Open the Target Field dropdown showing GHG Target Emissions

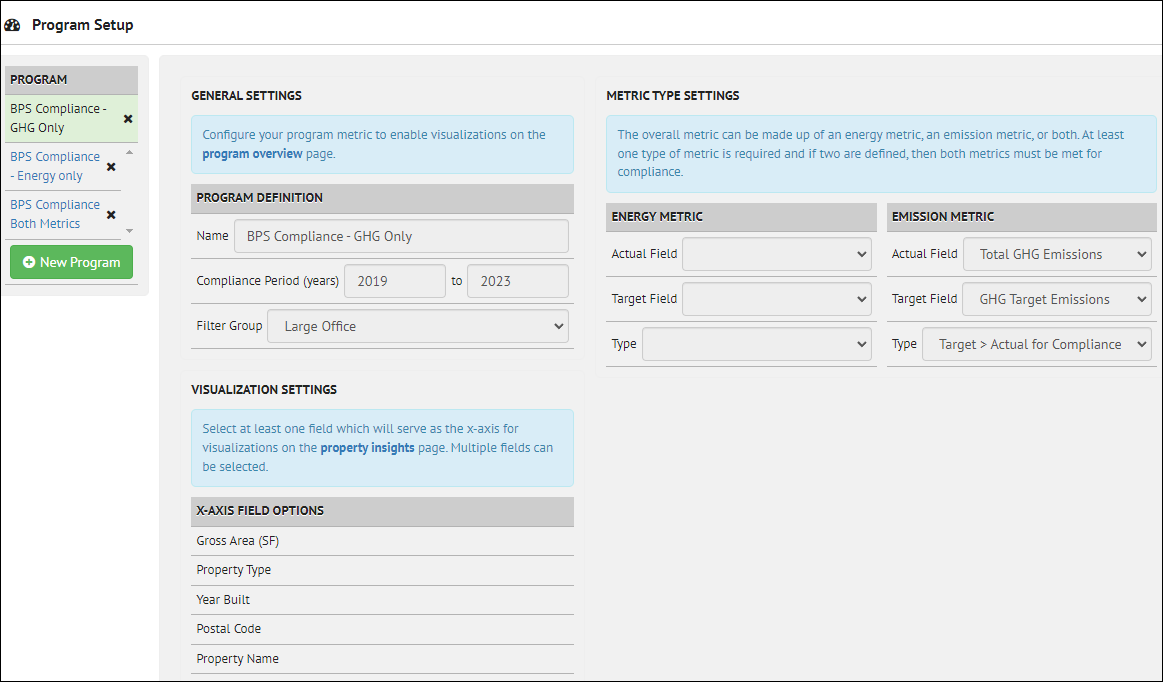coord(1057,298)
